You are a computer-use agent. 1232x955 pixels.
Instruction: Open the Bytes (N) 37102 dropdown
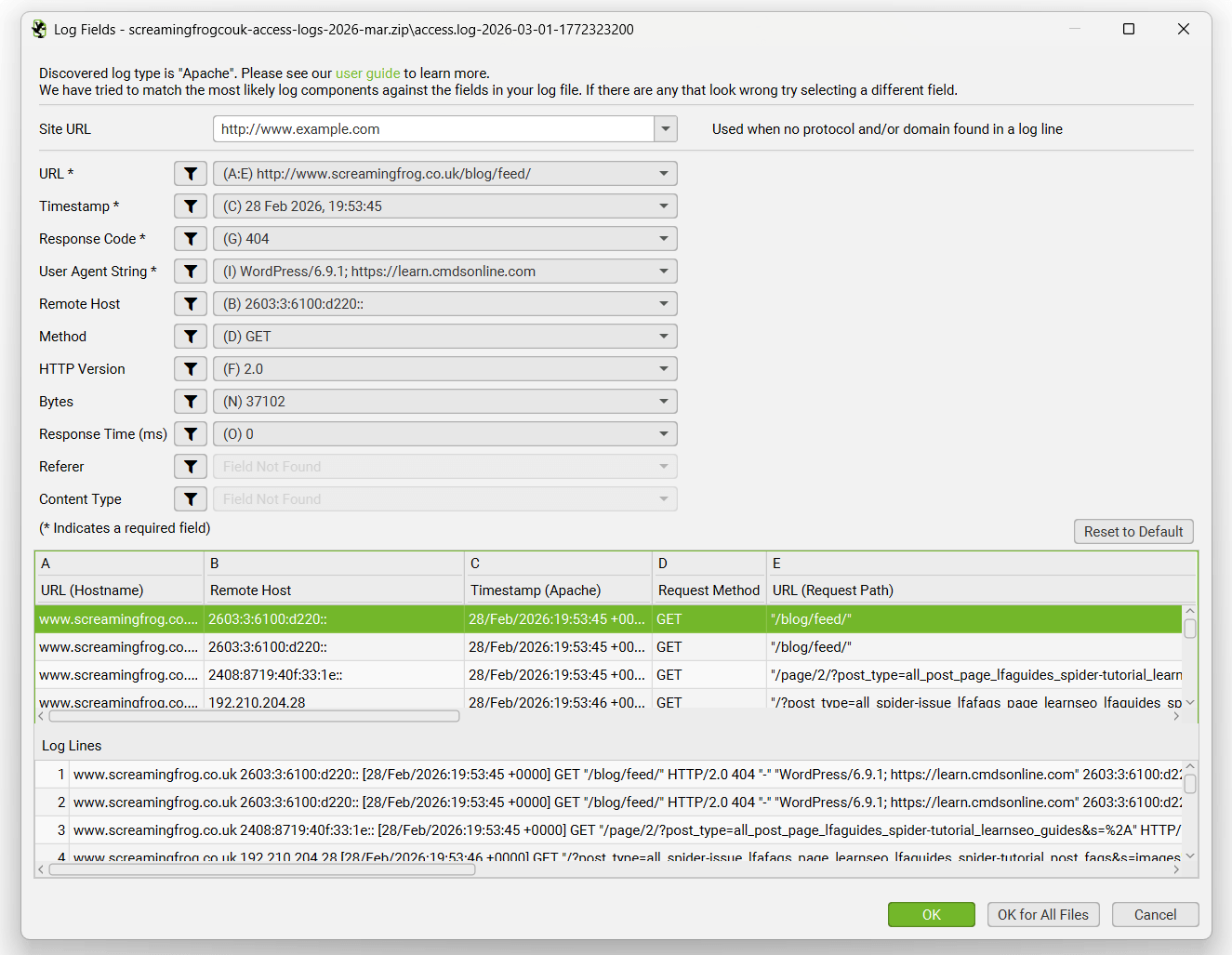tap(445, 402)
